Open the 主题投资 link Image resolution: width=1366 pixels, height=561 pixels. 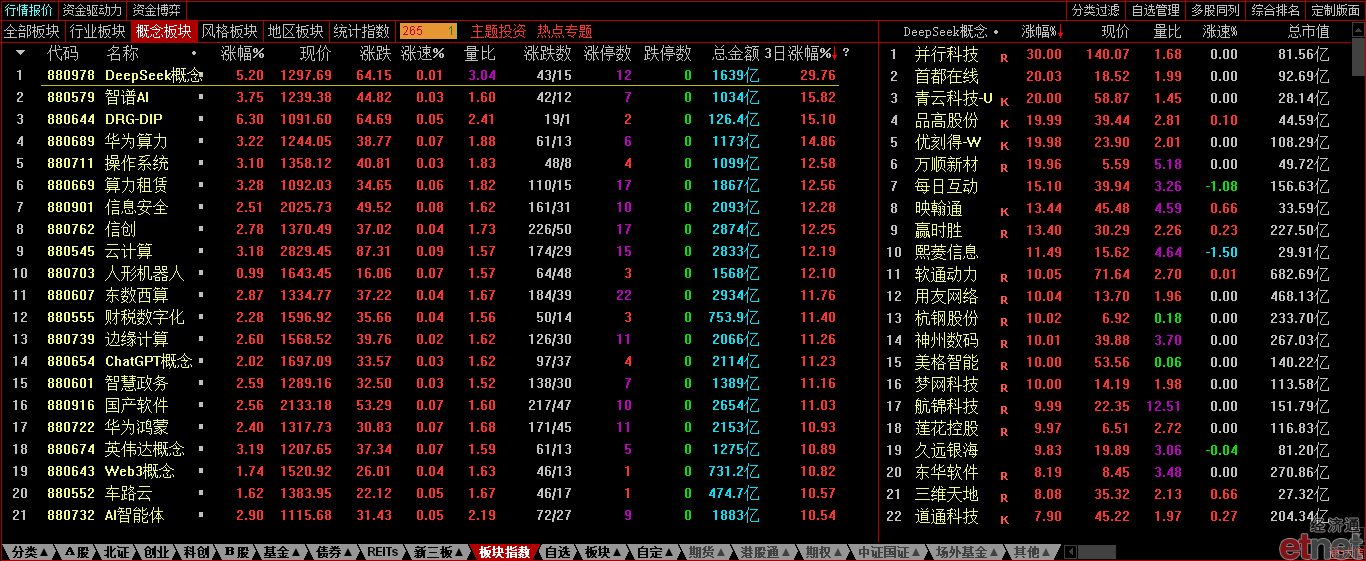coord(498,31)
